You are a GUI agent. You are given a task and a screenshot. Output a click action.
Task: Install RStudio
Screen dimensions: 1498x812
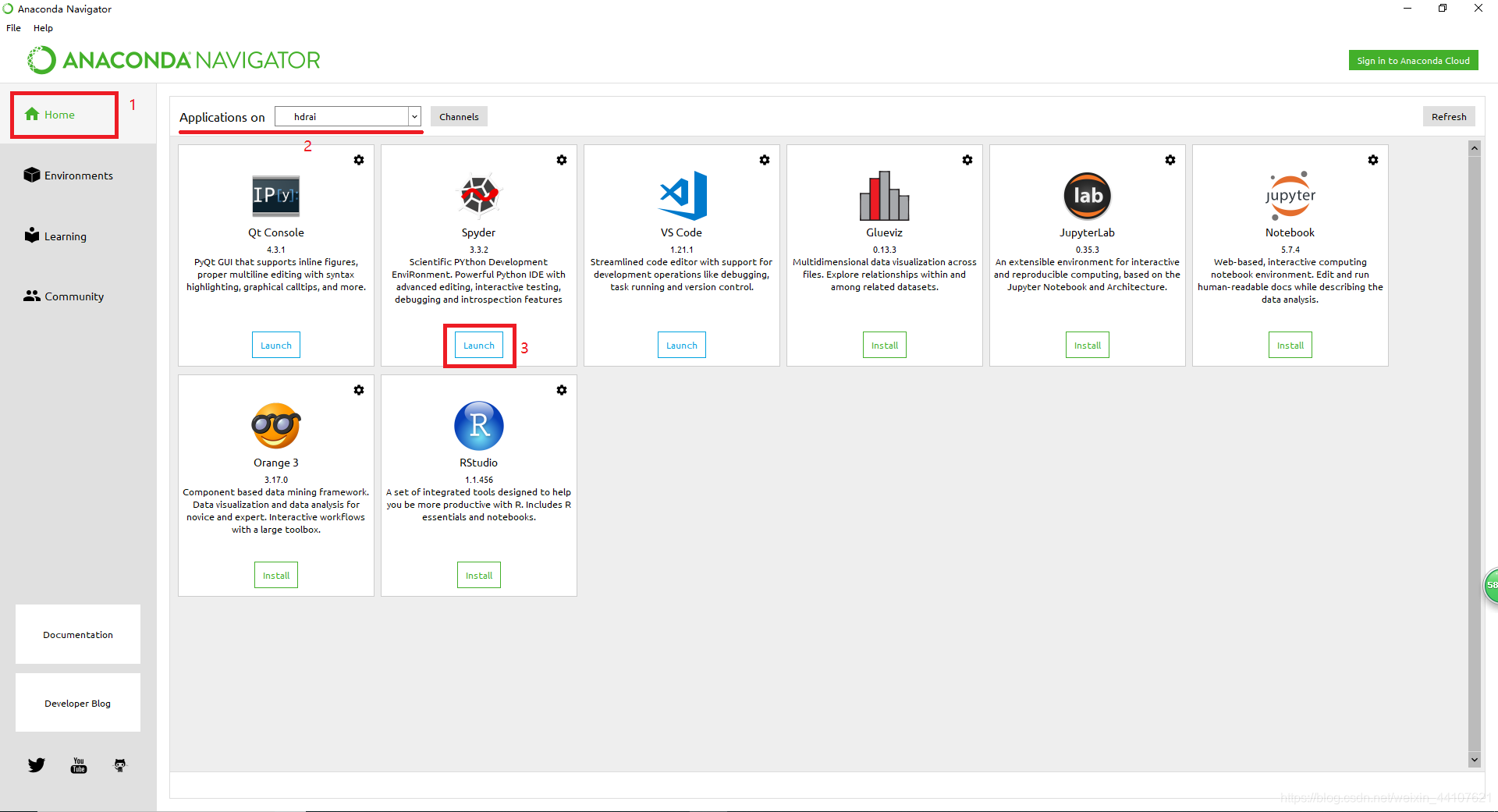click(x=479, y=576)
